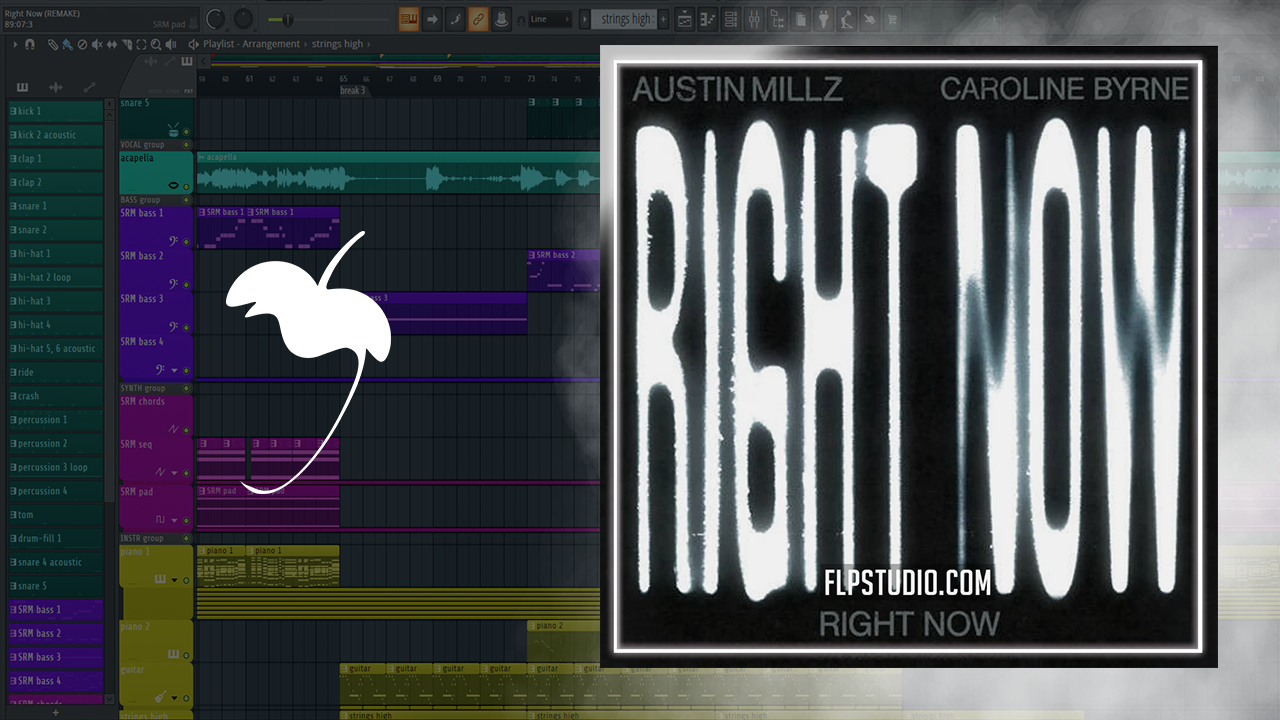Expand the SRM bass 4 track arrow
The image size is (1280, 720).
tap(175, 370)
